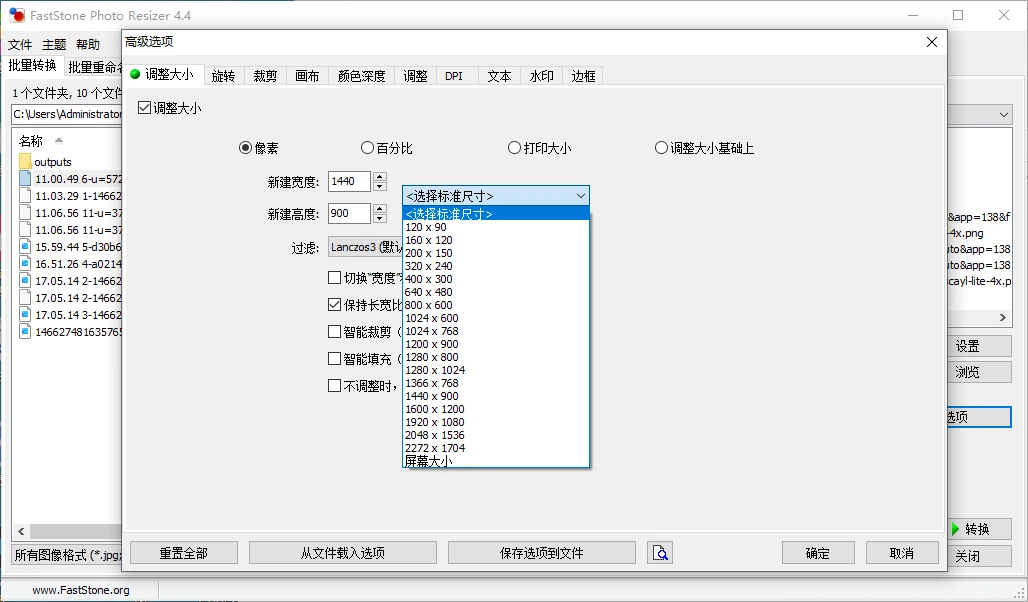Select 屏幕大小 at the bottom of the list

click(x=428, y=461)
